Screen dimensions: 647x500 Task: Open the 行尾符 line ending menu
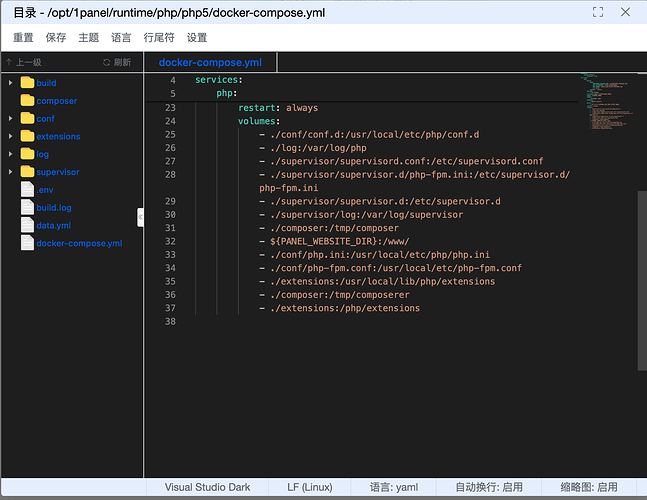click(x=159, y=38)
